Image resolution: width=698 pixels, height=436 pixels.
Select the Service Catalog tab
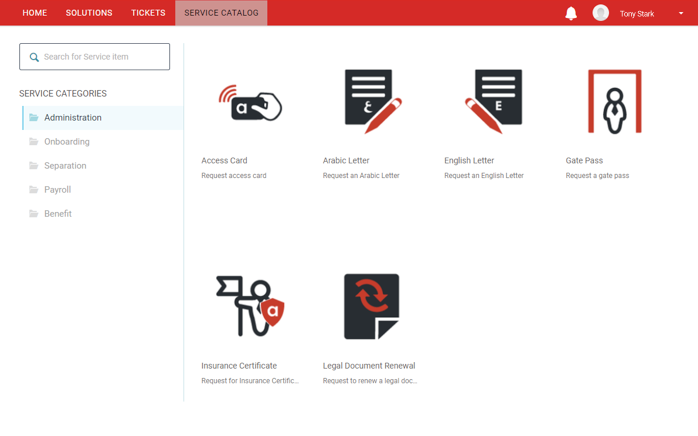pos(221,13)
